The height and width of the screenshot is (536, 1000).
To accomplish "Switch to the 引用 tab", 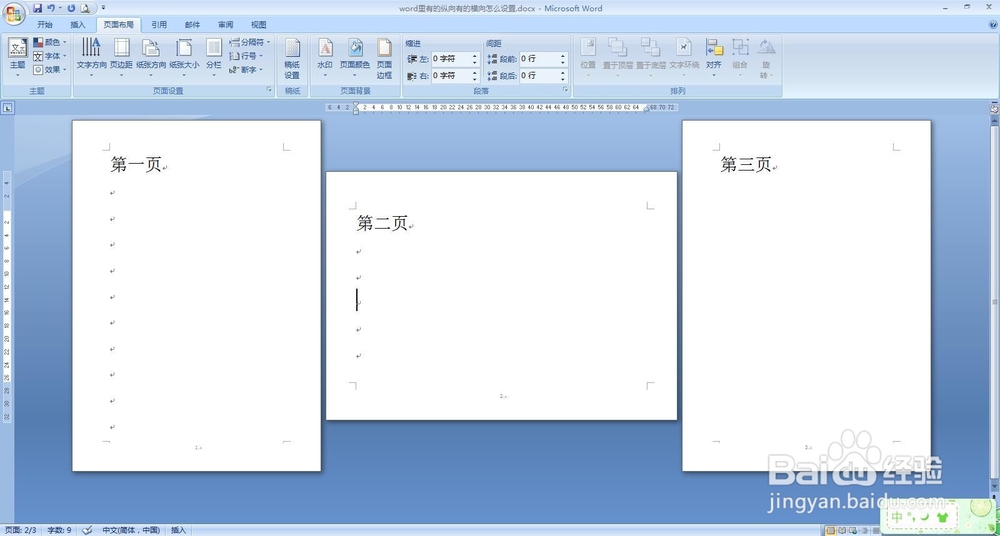I will pos(159,25).
